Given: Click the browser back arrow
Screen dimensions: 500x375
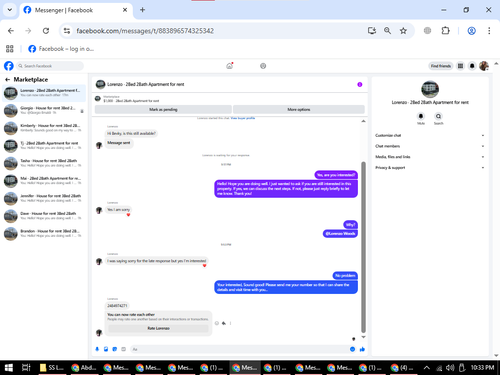Looking at the screenshot, I should [11, 31].
